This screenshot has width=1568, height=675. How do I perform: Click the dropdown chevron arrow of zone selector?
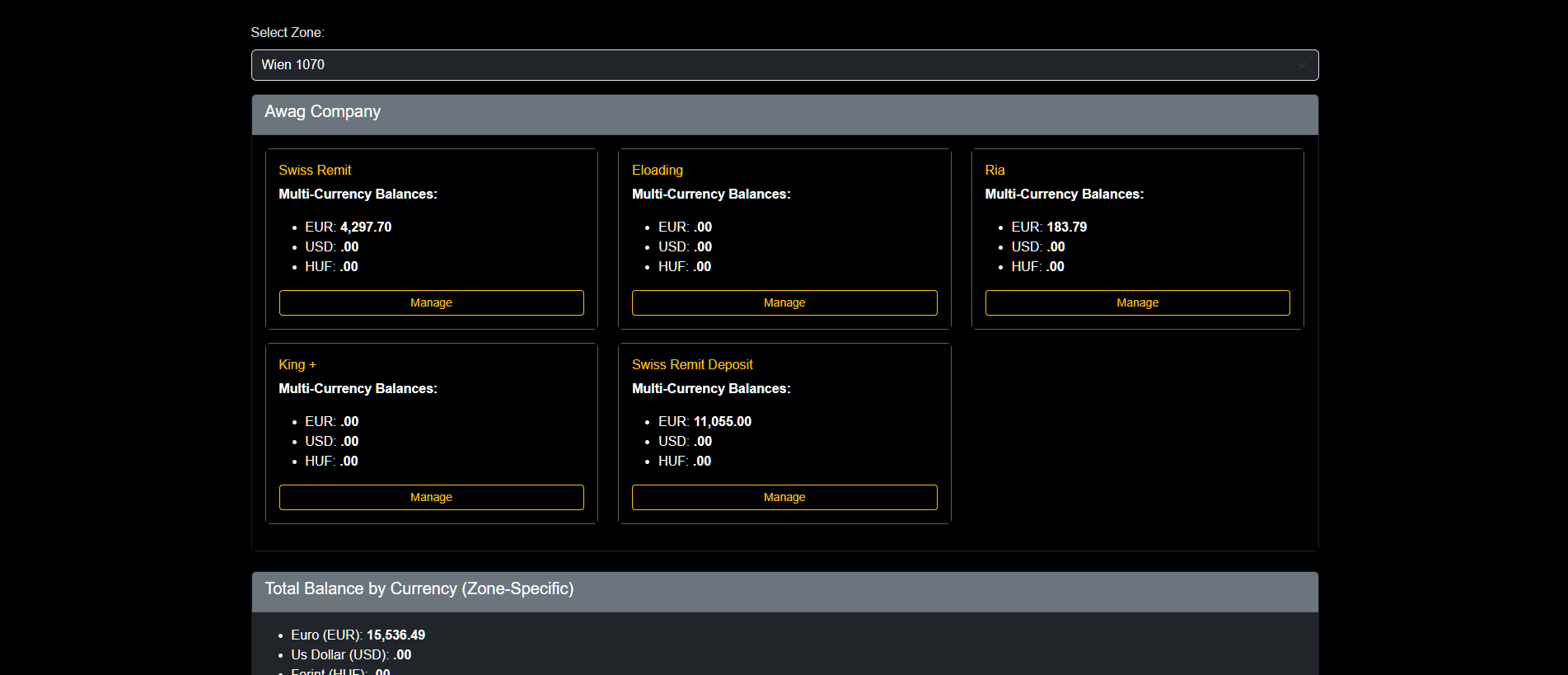tap(1301, 65)
